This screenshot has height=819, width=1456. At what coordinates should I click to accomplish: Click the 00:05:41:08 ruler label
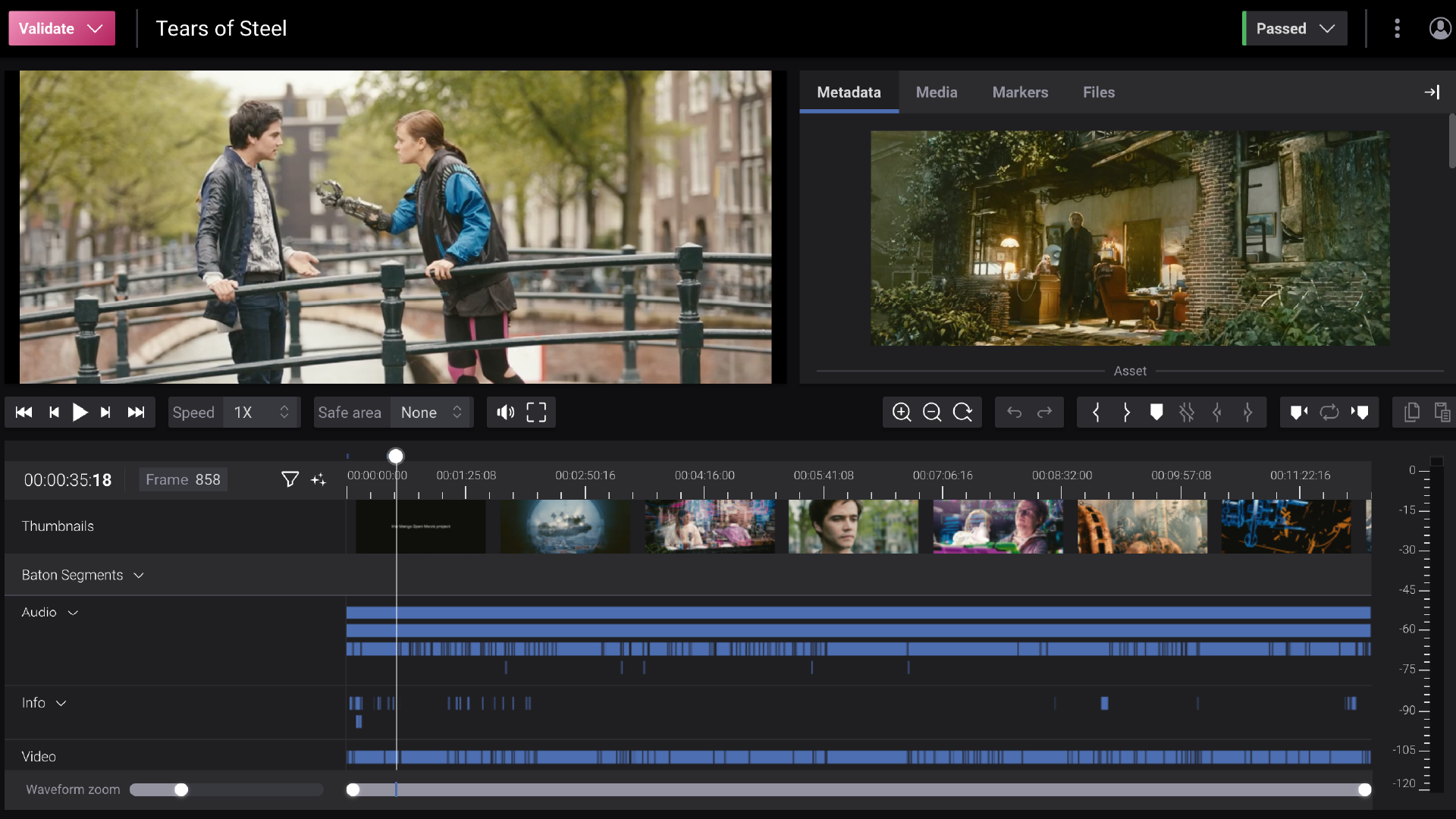(824, 475)
